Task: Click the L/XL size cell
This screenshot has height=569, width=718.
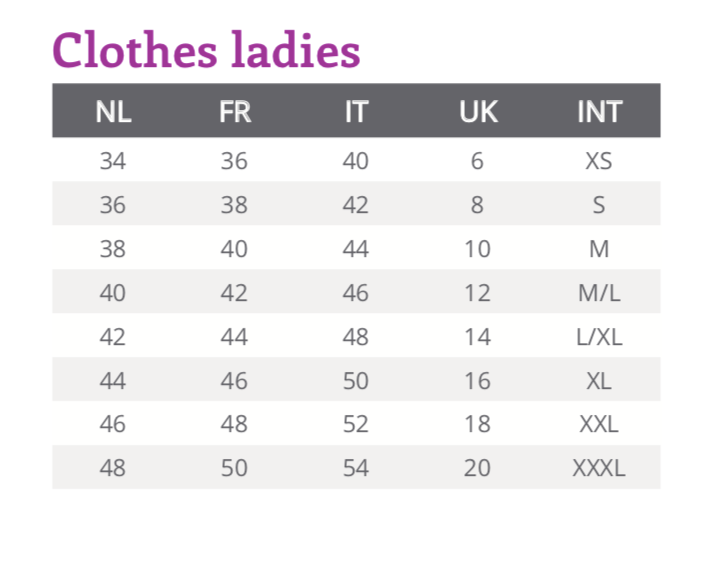Action: pyautogui.click(x=599, y=337)
